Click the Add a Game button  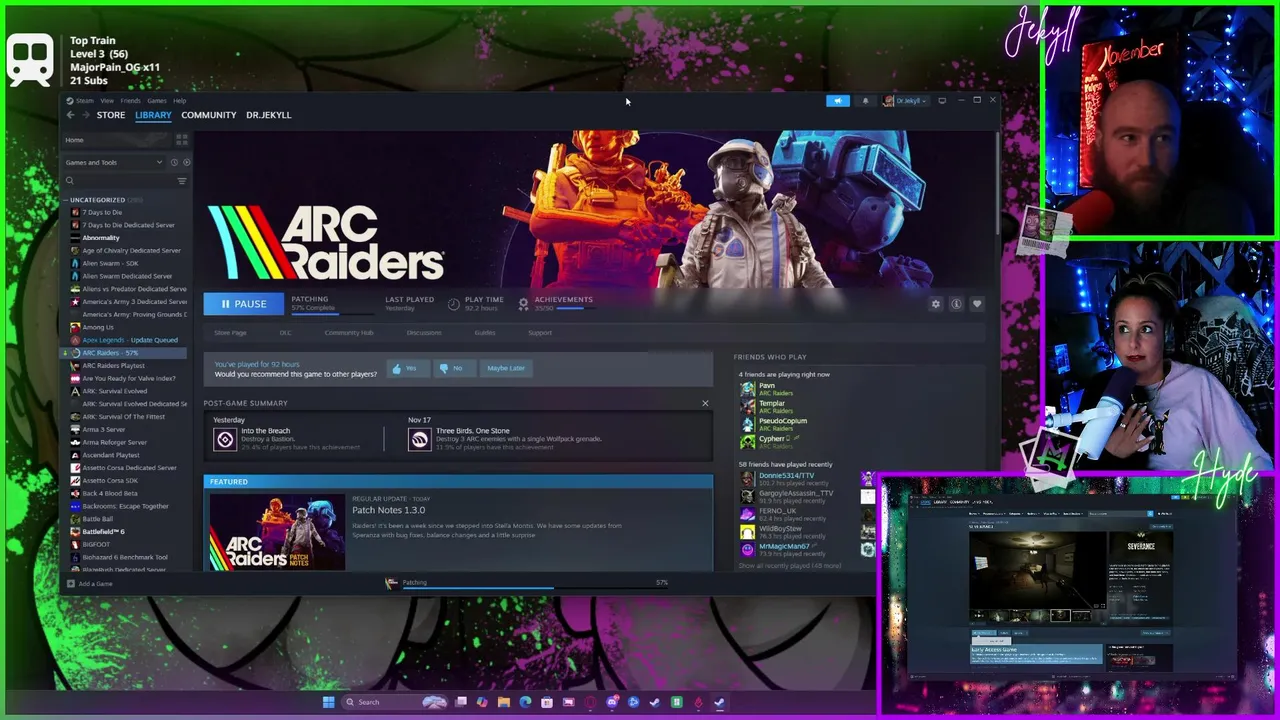pyautogui.click(x=89, y=584)
